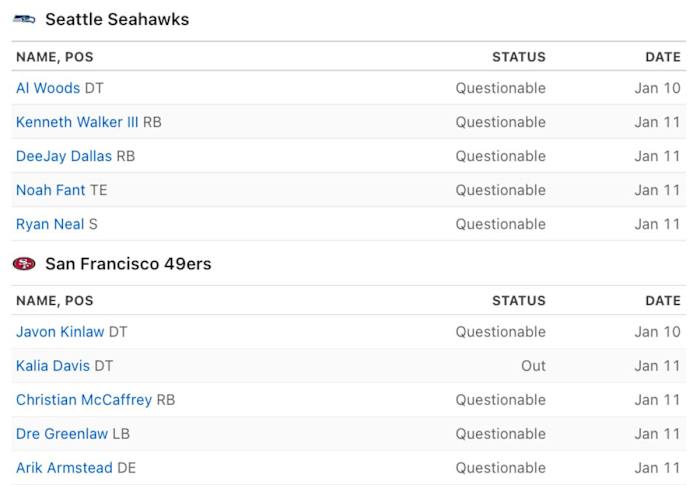
Task: Open Kenneth Walker III player link
Action: point(77,122)
